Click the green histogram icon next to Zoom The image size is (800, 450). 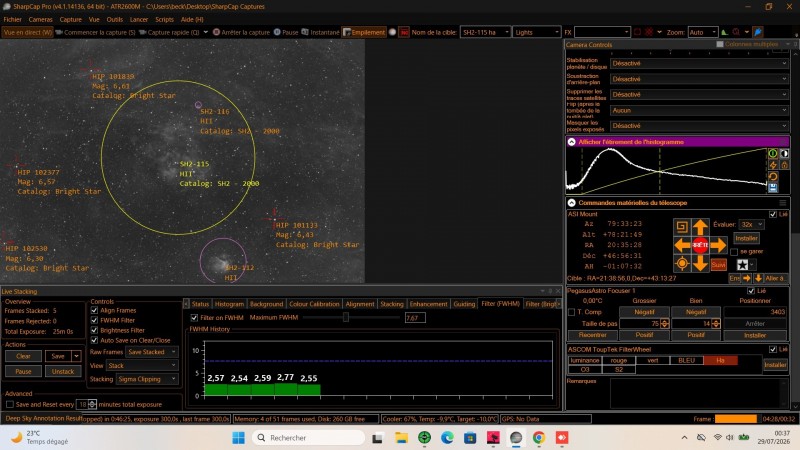tap(724, 32)
